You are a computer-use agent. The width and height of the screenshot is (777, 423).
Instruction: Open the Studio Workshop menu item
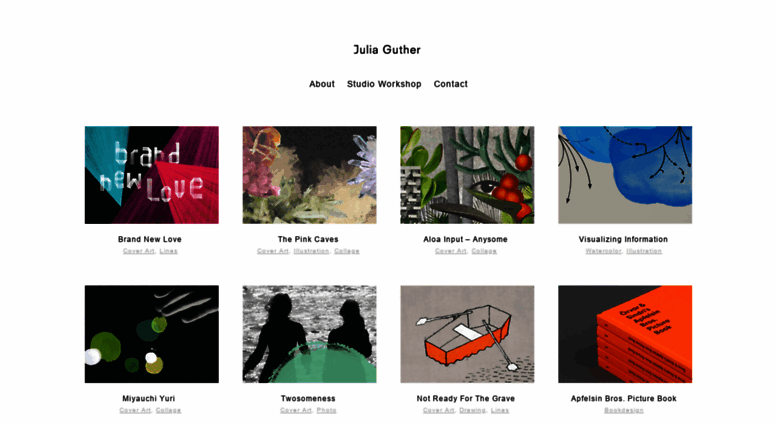coord(384,84)
